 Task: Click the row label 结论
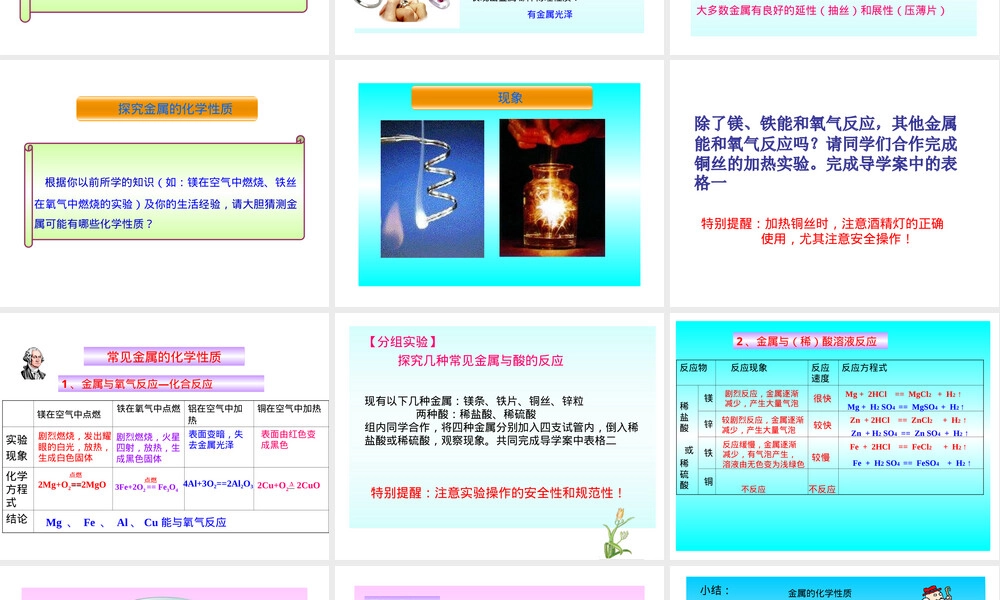[17, 519]
